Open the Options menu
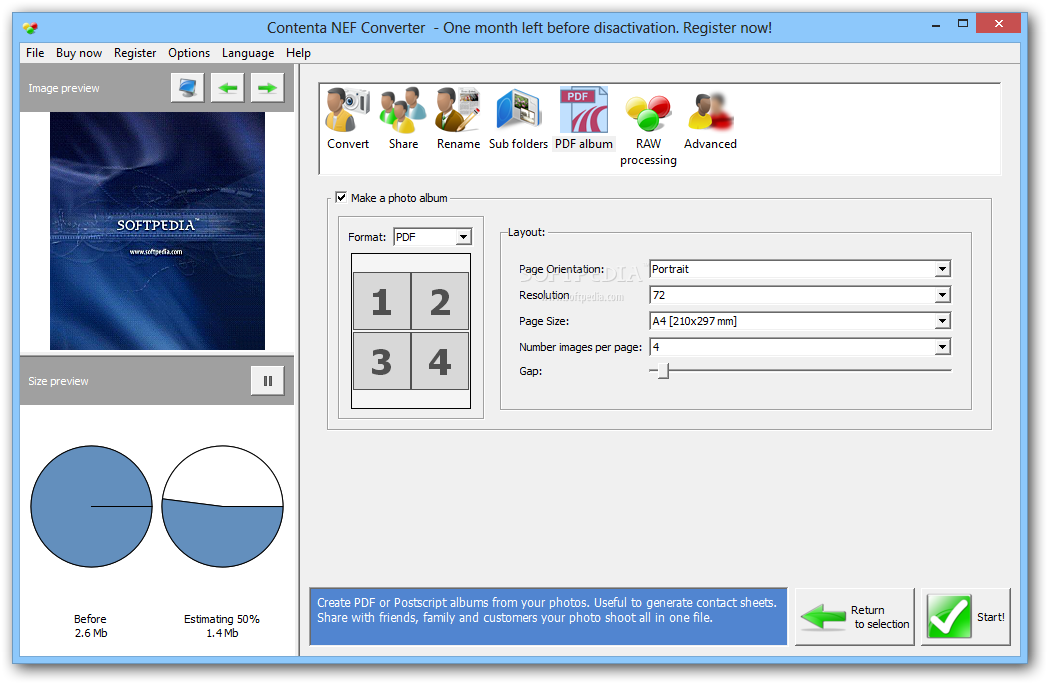Image resolution: width=1048 pixels, height=684 pixels. point(189,53)
